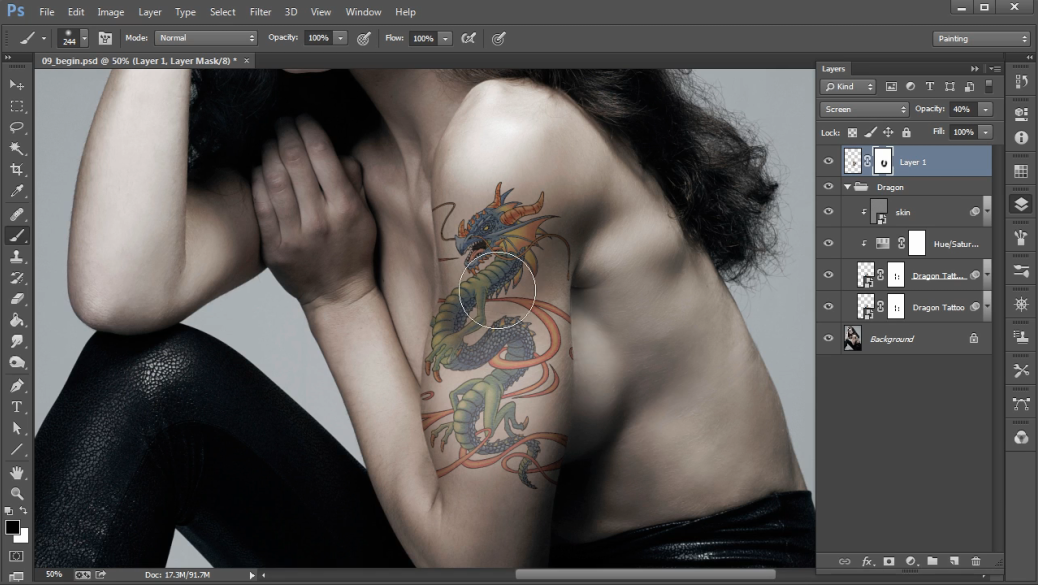Image resolution: width=1038 pixels, height=585 pixels.
Task: Hide the Dragon group visibility eye
Action: pos(828,187)
